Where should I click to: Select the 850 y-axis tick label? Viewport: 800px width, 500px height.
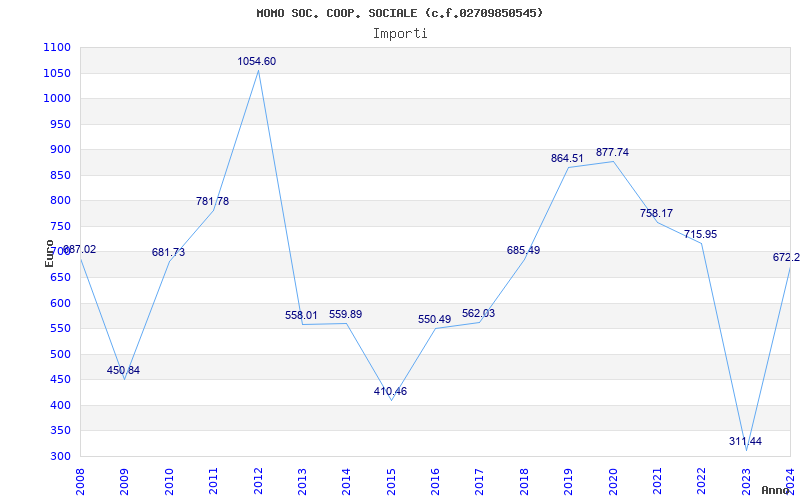tap(61, 175)
